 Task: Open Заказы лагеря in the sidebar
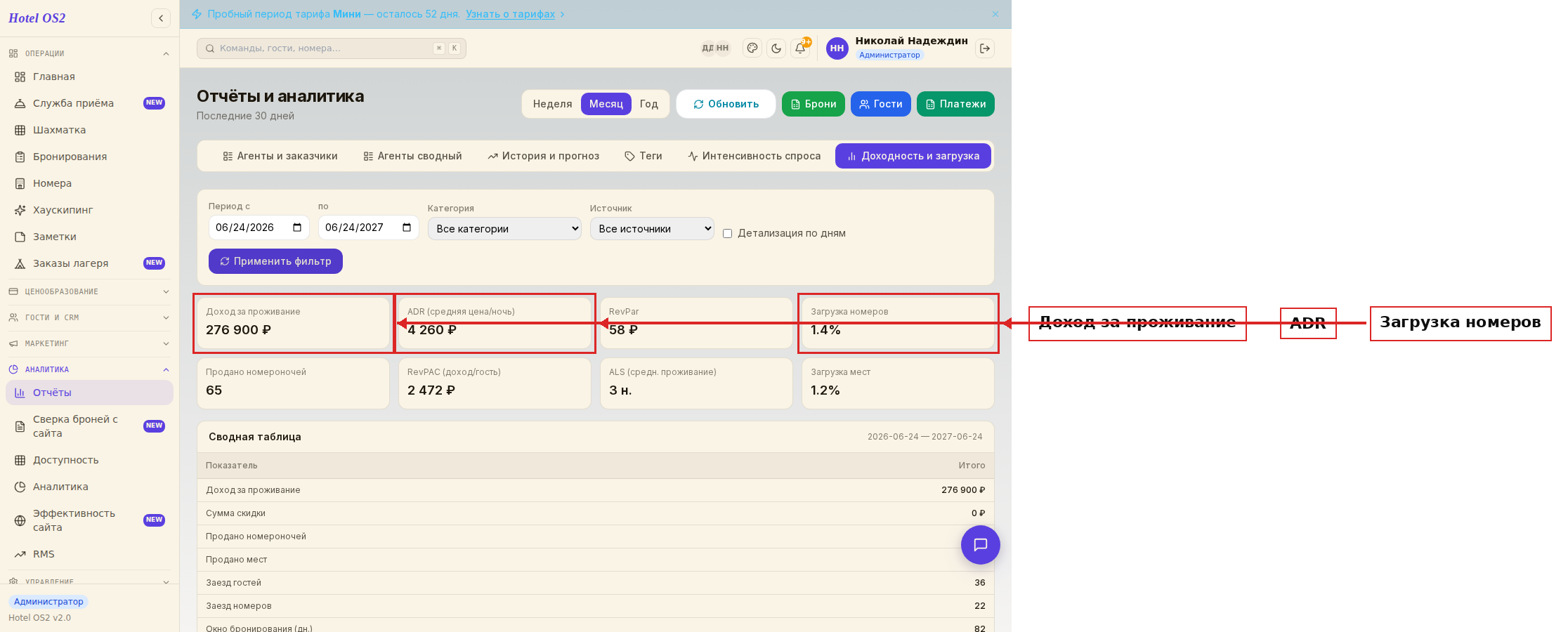pyautogui.click(x=89, y=263)
